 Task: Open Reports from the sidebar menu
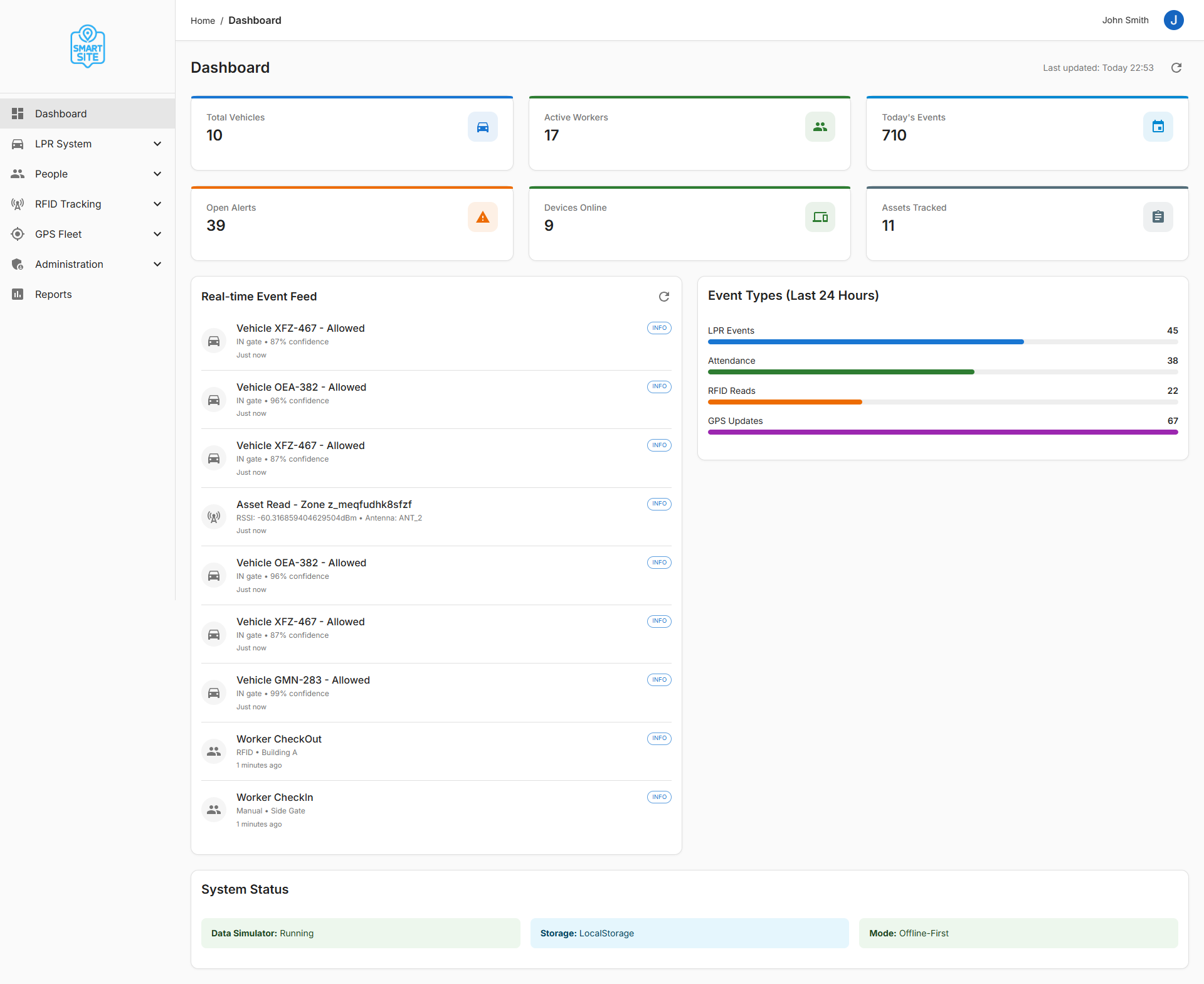click(x=53, y=294)
